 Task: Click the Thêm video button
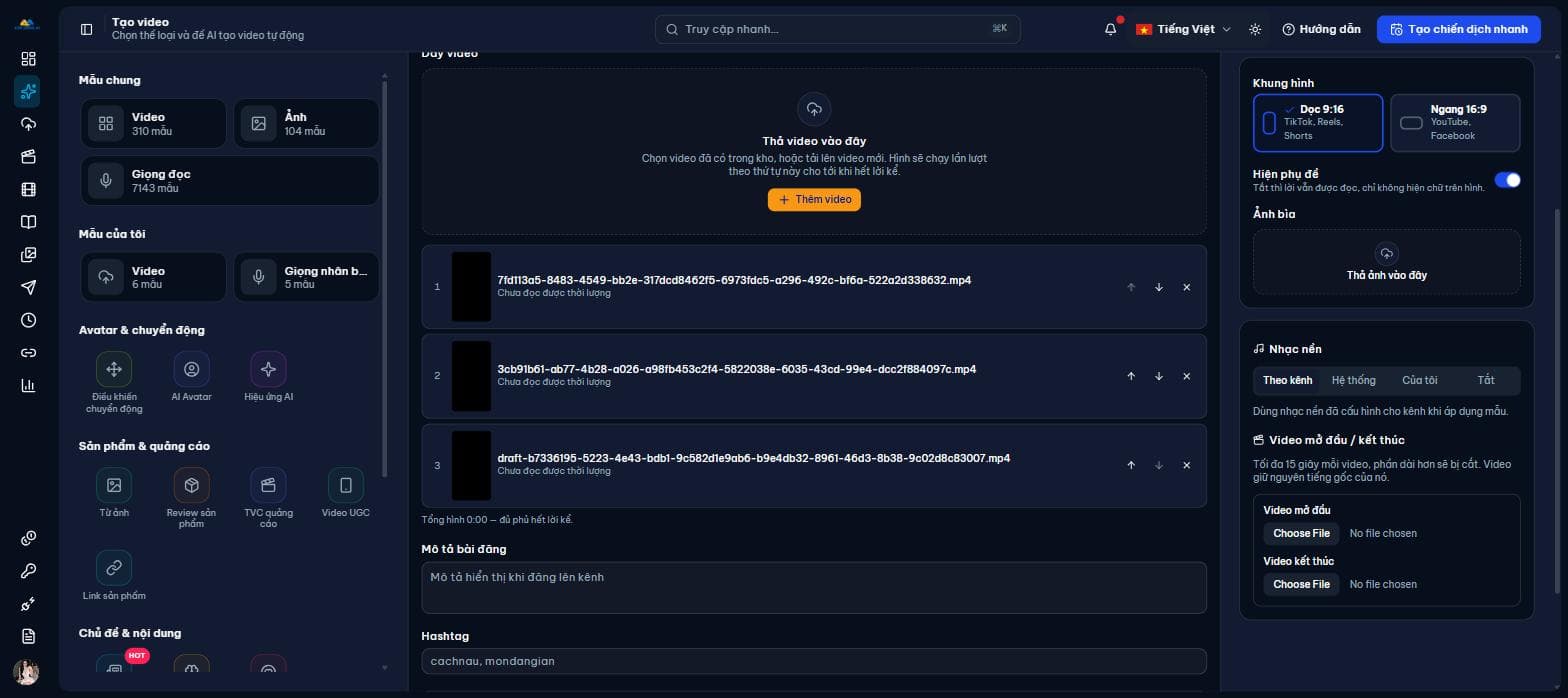click(x=814, y=200)
